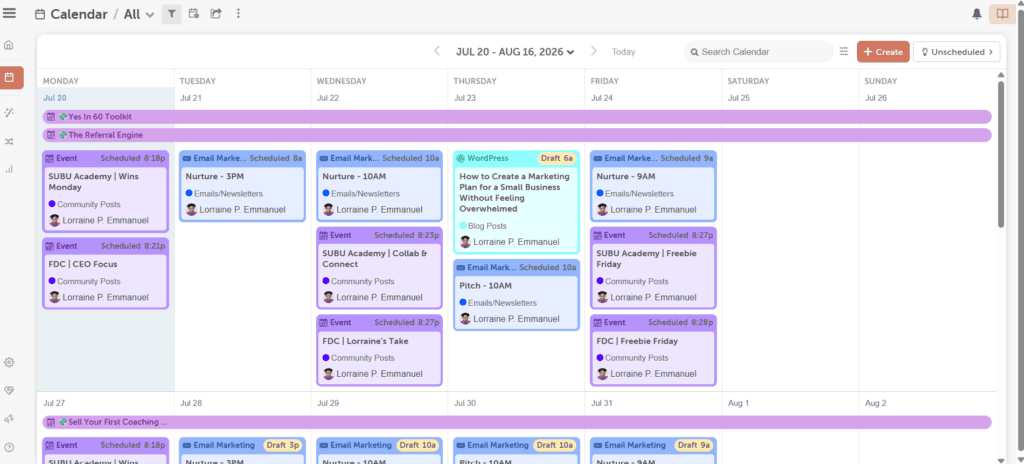Open FDC | Lorraine's Take event
This screenshot has width=1024, height=464.
(x=379, y=350)
